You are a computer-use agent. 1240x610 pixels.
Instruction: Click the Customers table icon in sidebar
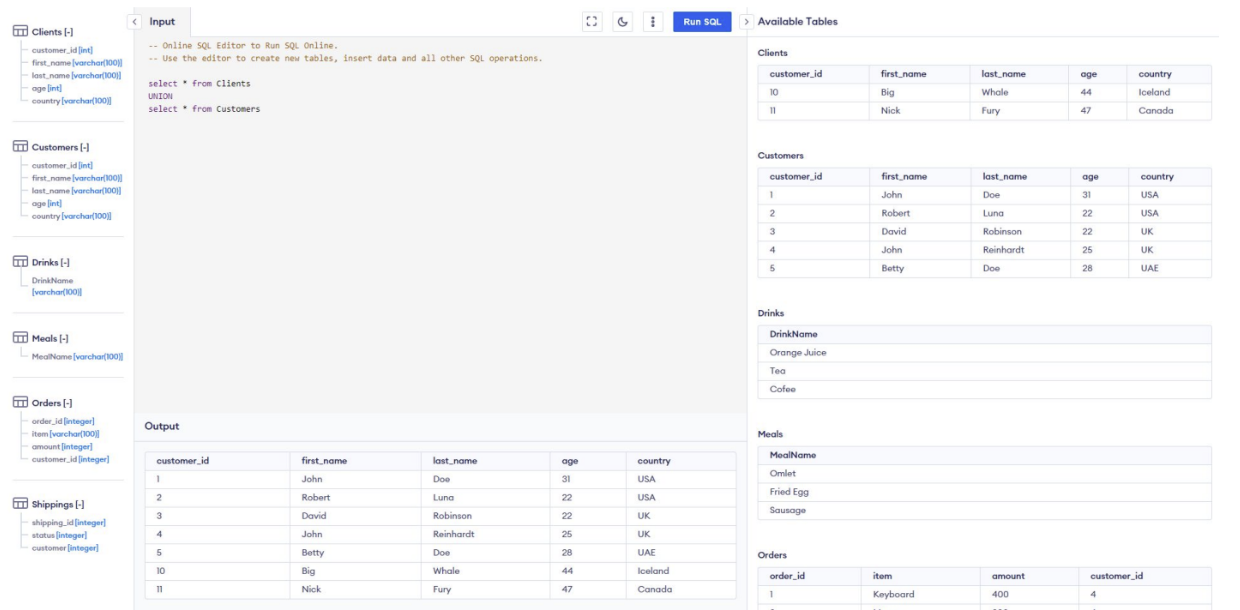[x=20, y=148]
